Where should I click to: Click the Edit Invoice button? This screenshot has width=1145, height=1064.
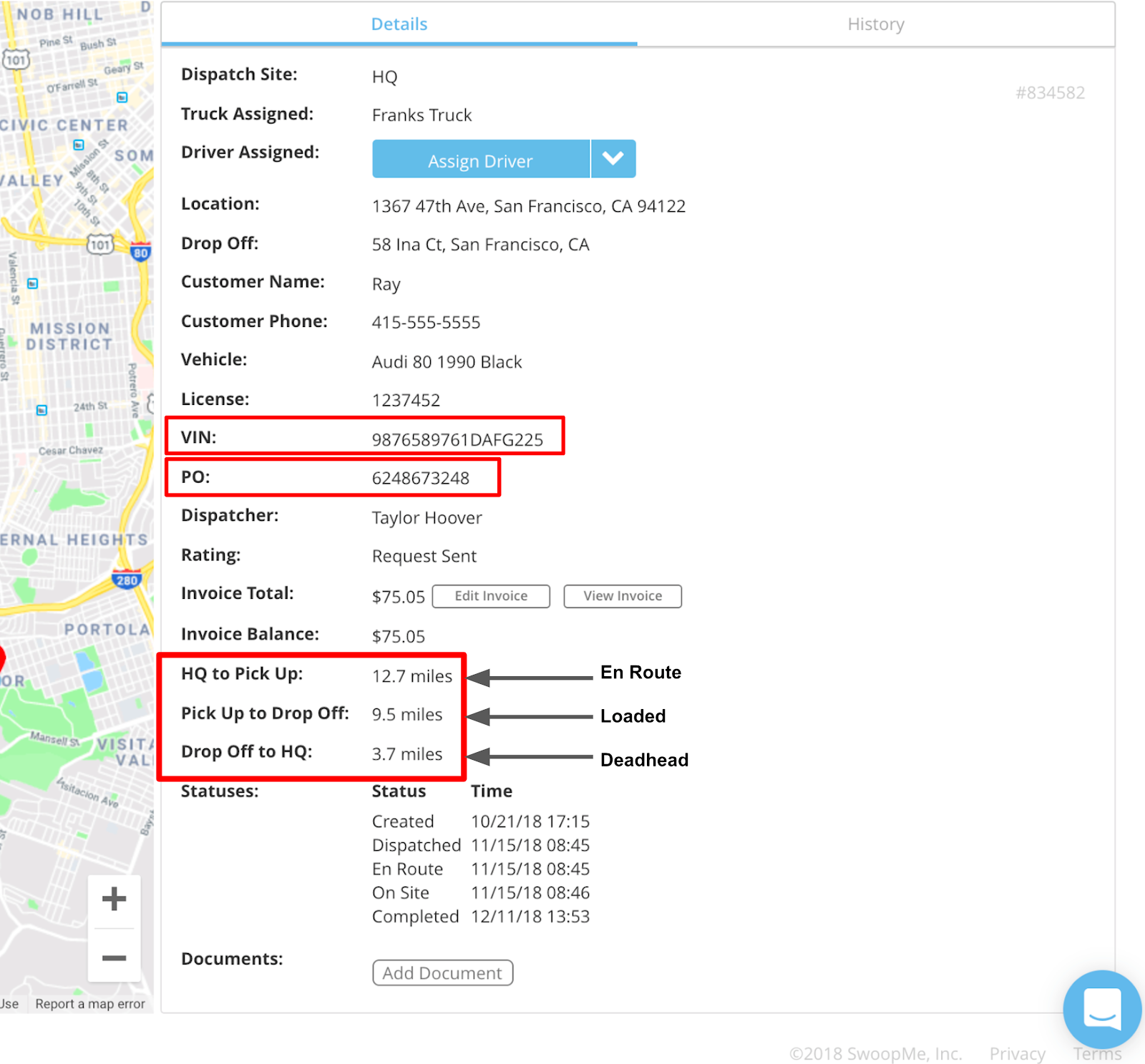pyautogui.click(x=490, y=596)
